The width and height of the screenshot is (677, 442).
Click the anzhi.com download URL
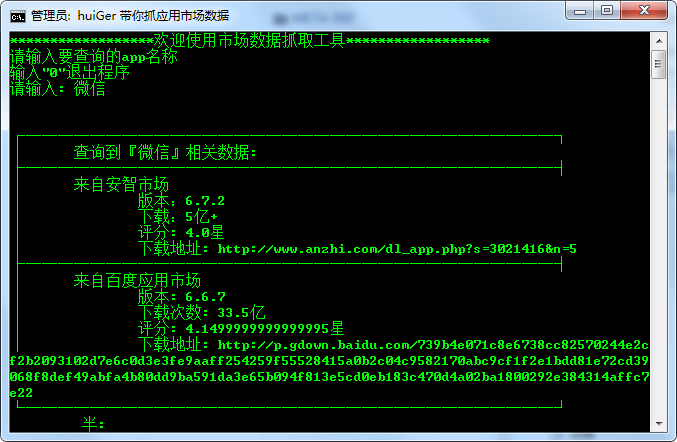click(x=397, y=249)
